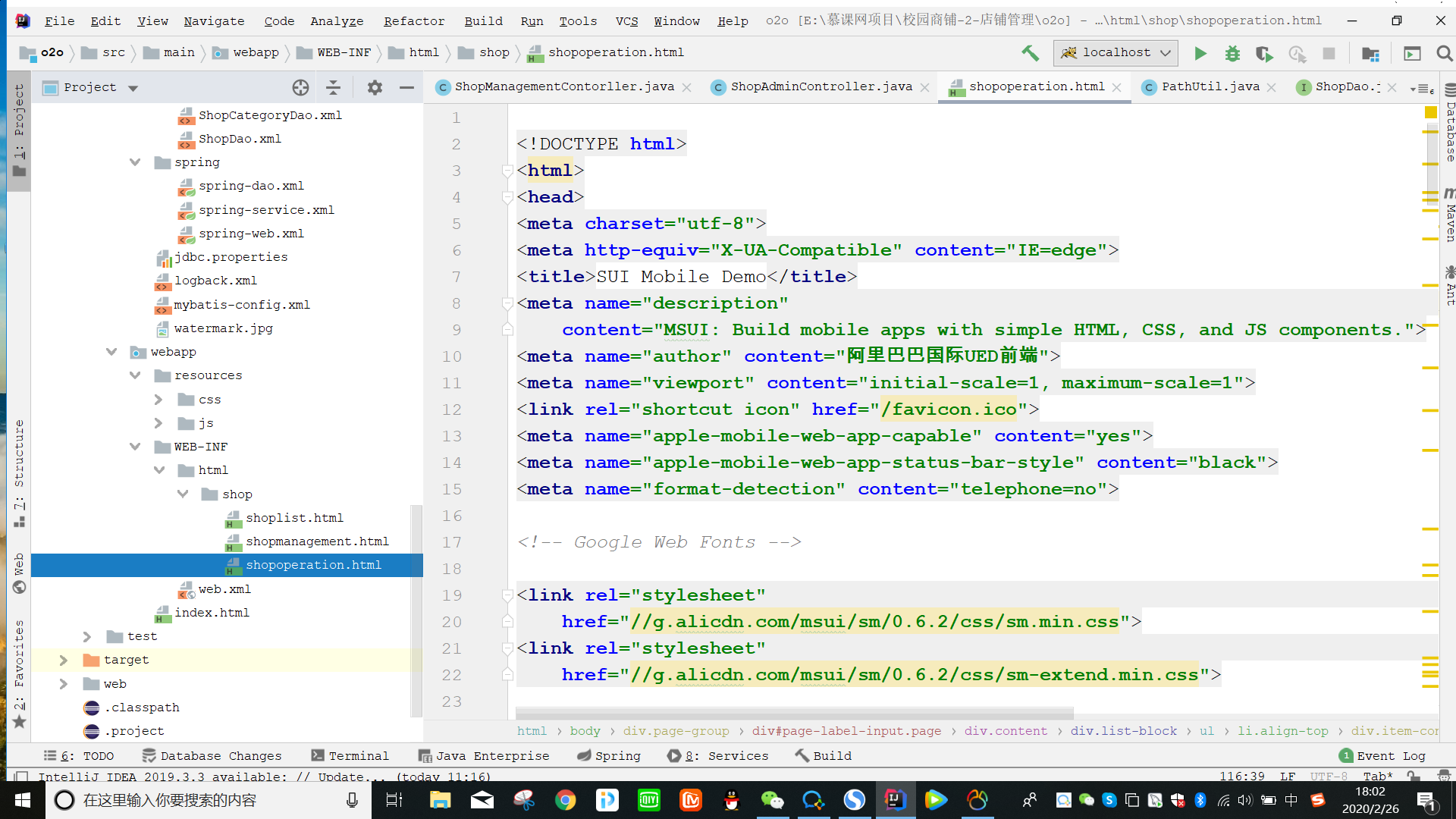Image resolution: width=1456 pixels, height=819 pixels.
Task: Collapse the webapp folder
Action: pos(111,352)
